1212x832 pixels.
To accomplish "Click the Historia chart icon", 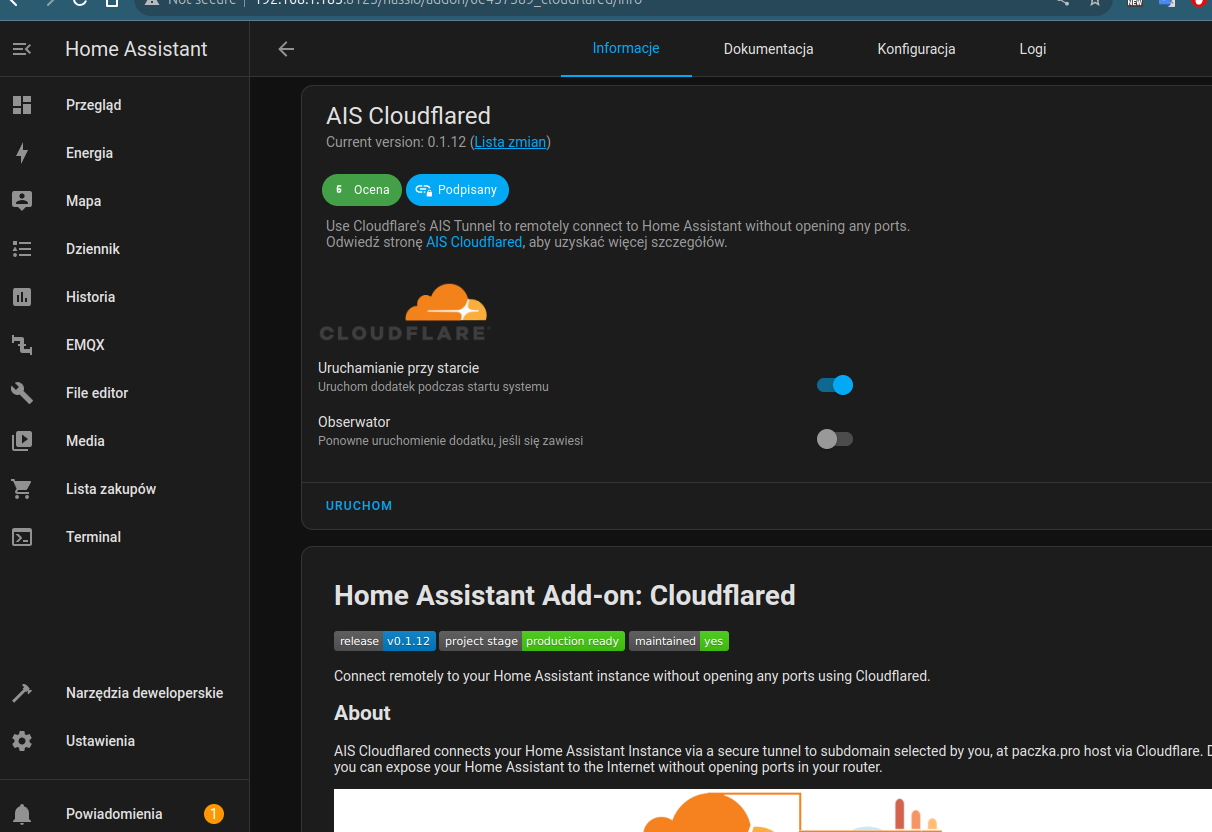I will point(22,297).
